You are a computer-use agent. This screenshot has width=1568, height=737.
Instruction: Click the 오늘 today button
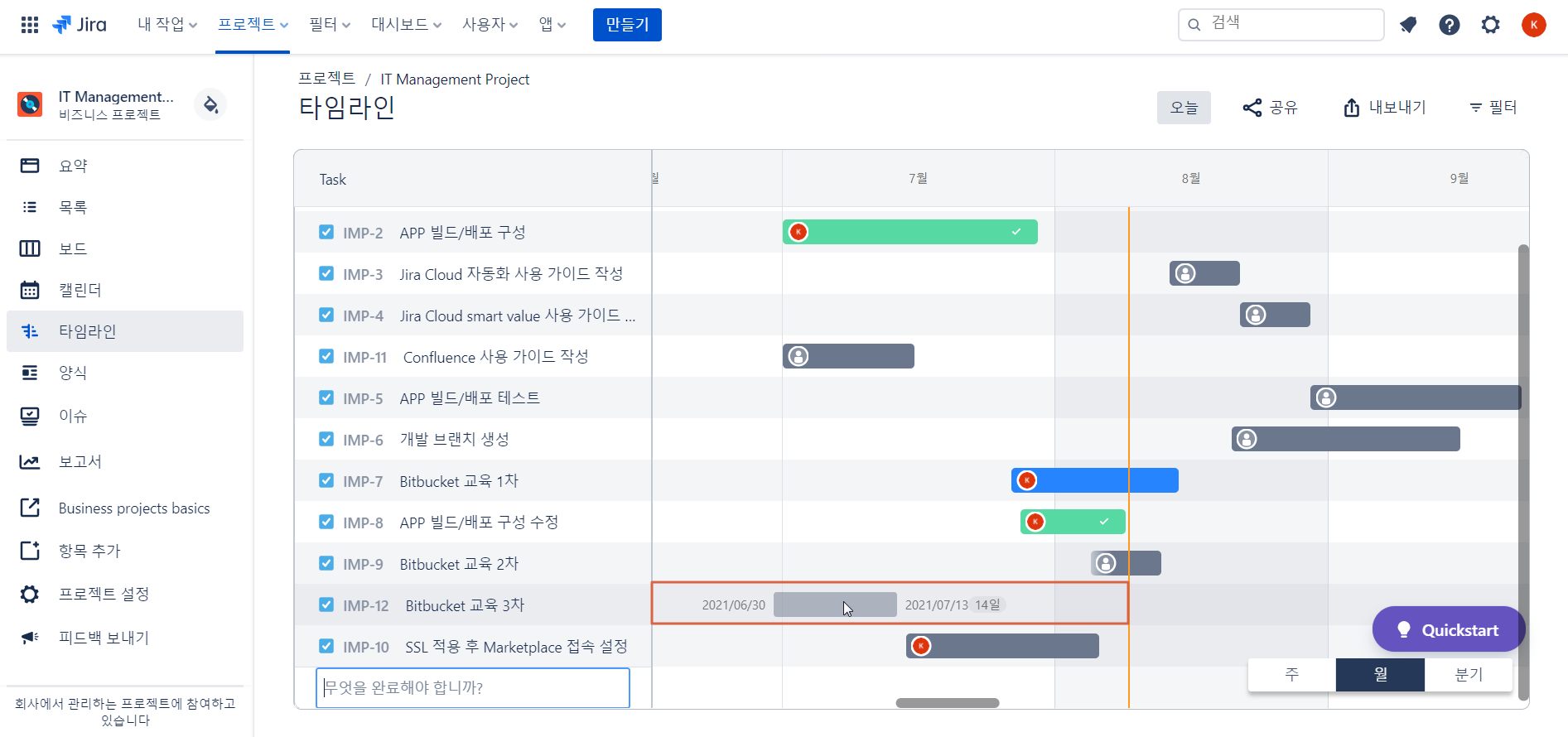pyautogui.click(x=1184, y=108)
